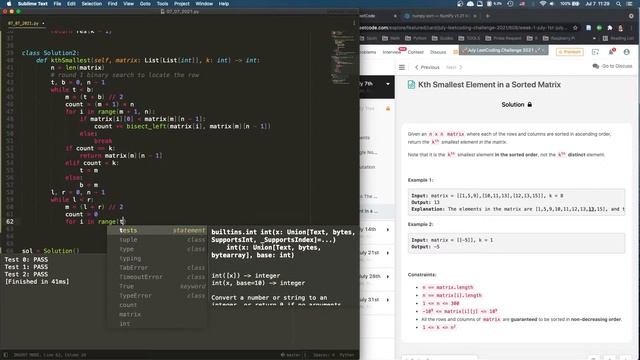
Task: Click the Spaces indentation setting in status bar
Action: (324, 355)
